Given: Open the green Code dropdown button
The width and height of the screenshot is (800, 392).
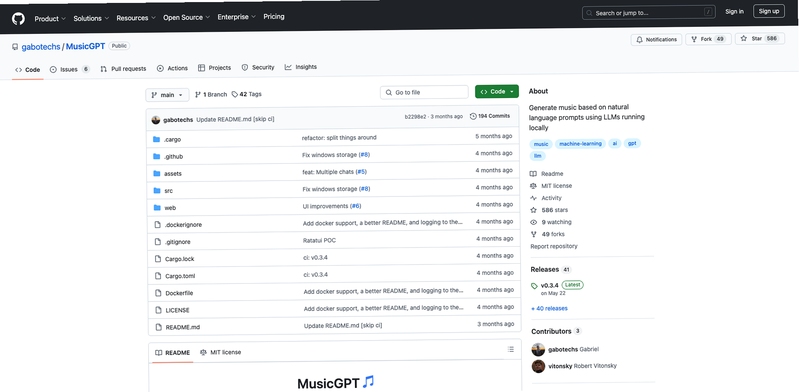Looking at the screenshot, I should [x=497, y=91].
